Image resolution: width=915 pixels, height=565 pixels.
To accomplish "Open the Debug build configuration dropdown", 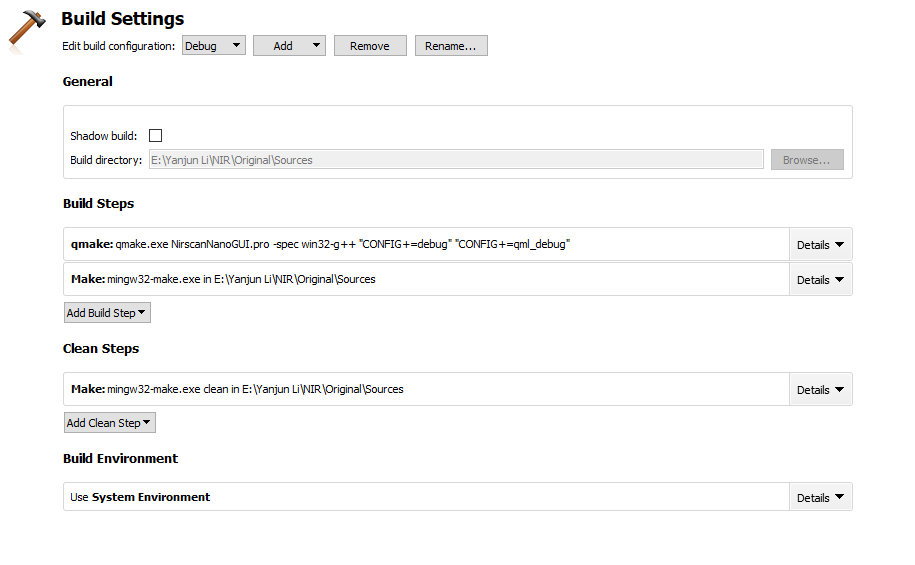I will (x=214, y=46).
